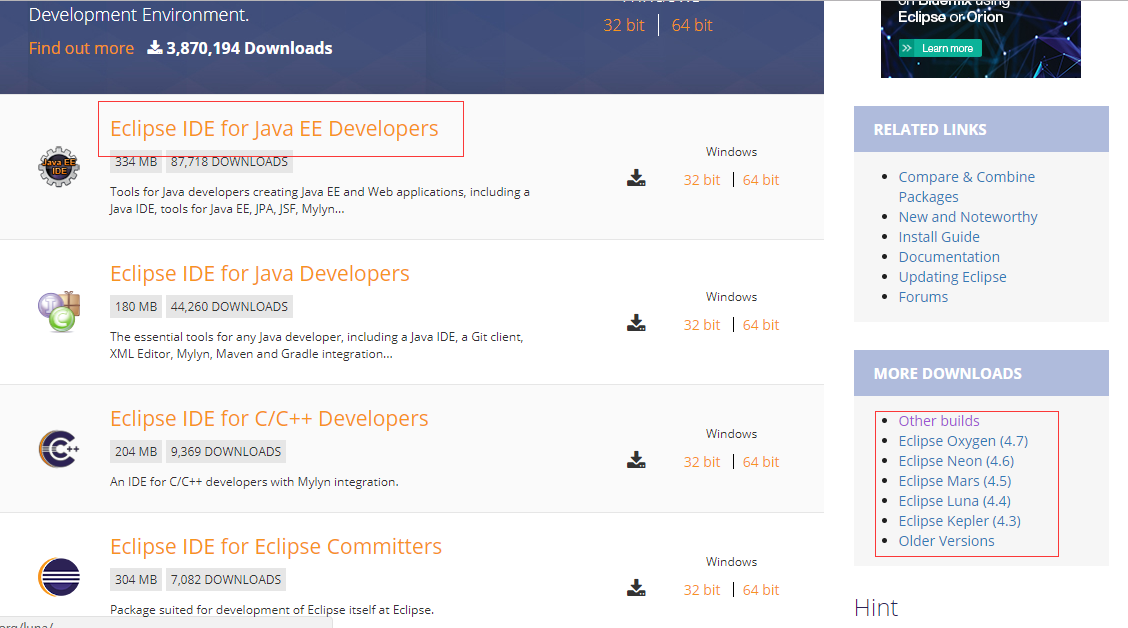This screenshot has width=1128, height=628.
Task: Open the Documentation link
Action: [x=949, y=257]
